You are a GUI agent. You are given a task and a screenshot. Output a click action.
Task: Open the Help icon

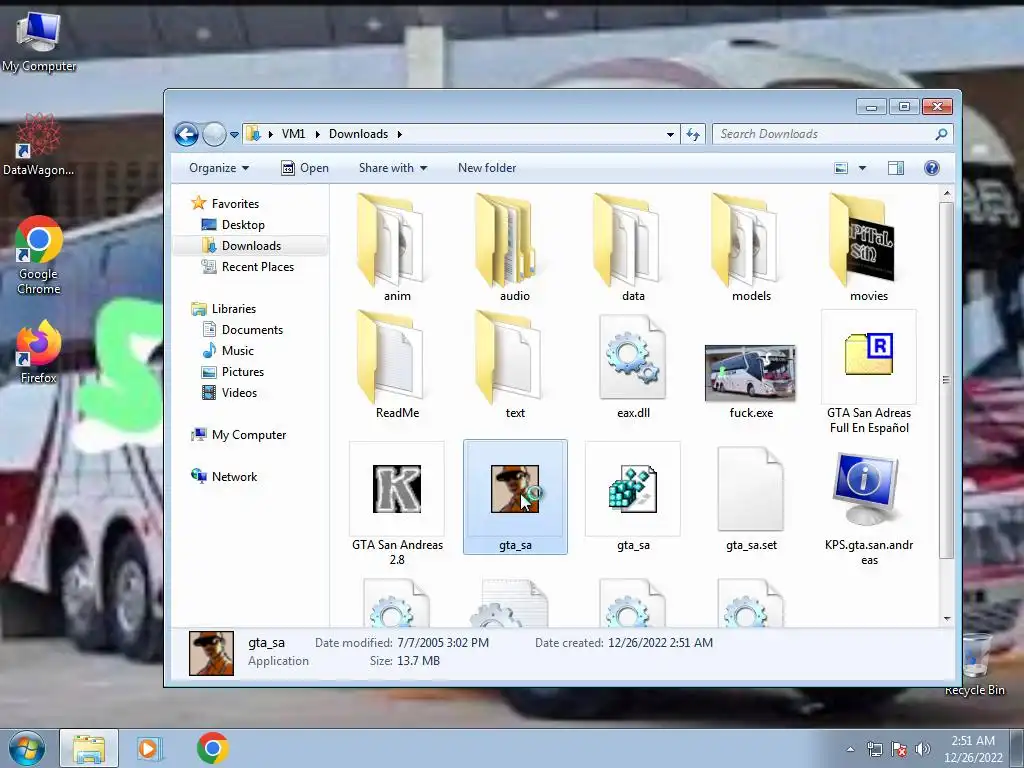932,168
